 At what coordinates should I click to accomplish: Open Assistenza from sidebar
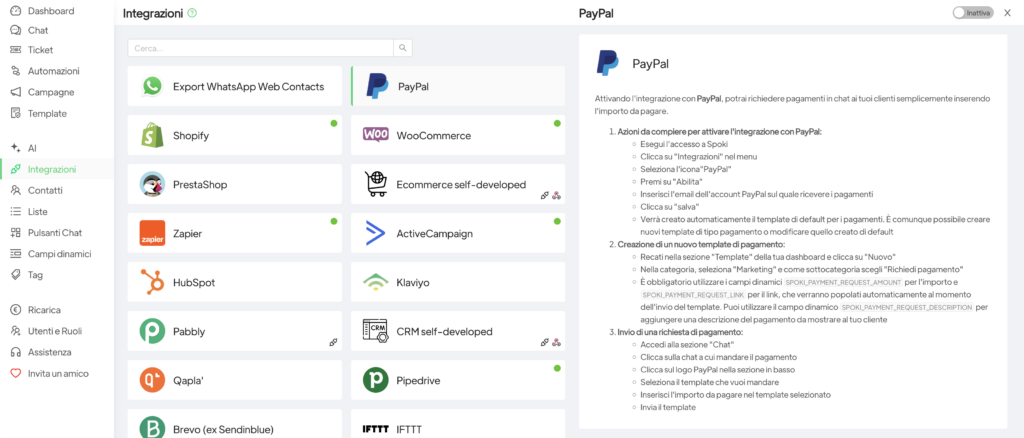click(49, 352)
